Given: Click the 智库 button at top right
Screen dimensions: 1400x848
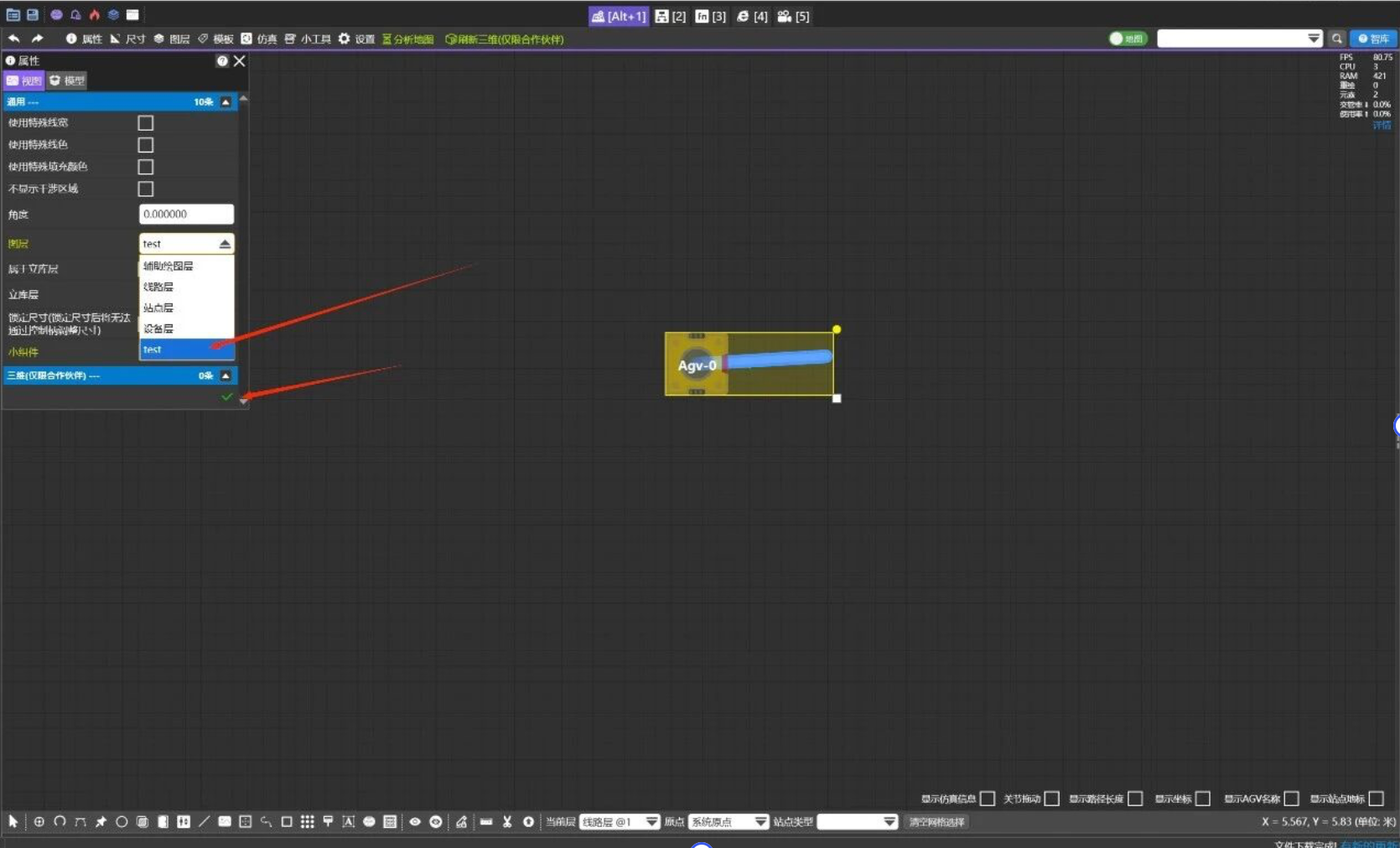Looking at the screenshot, I should pos(1373,39).
